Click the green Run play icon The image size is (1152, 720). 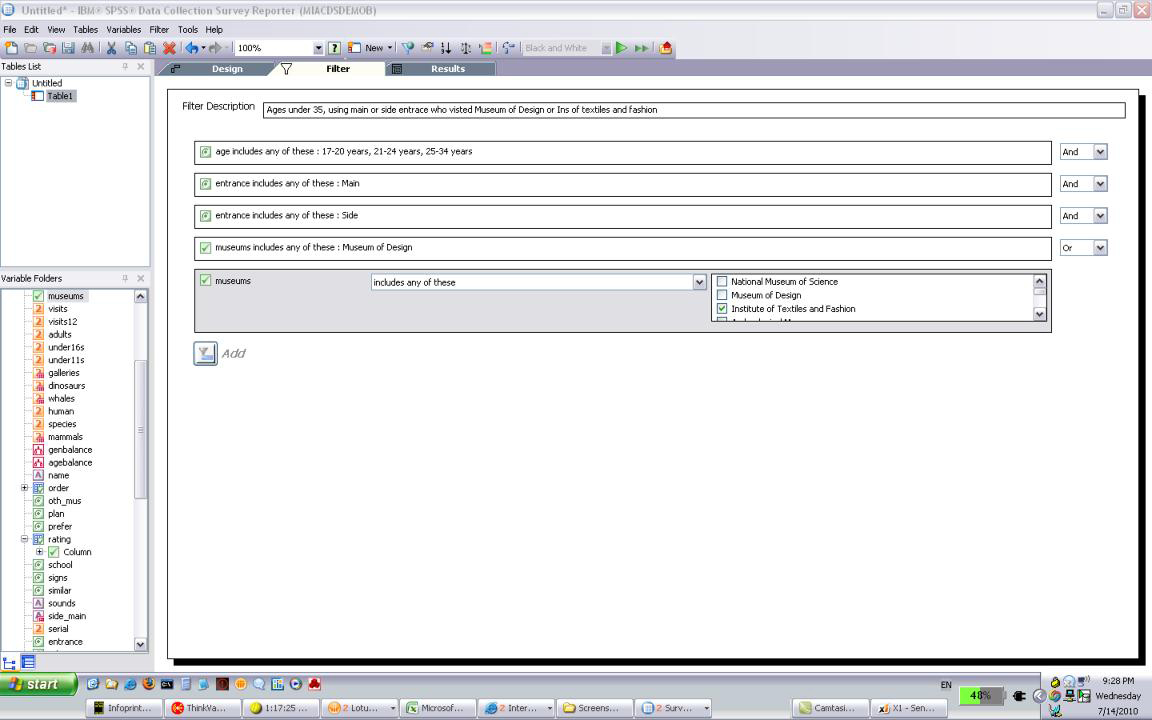point(622,48)
